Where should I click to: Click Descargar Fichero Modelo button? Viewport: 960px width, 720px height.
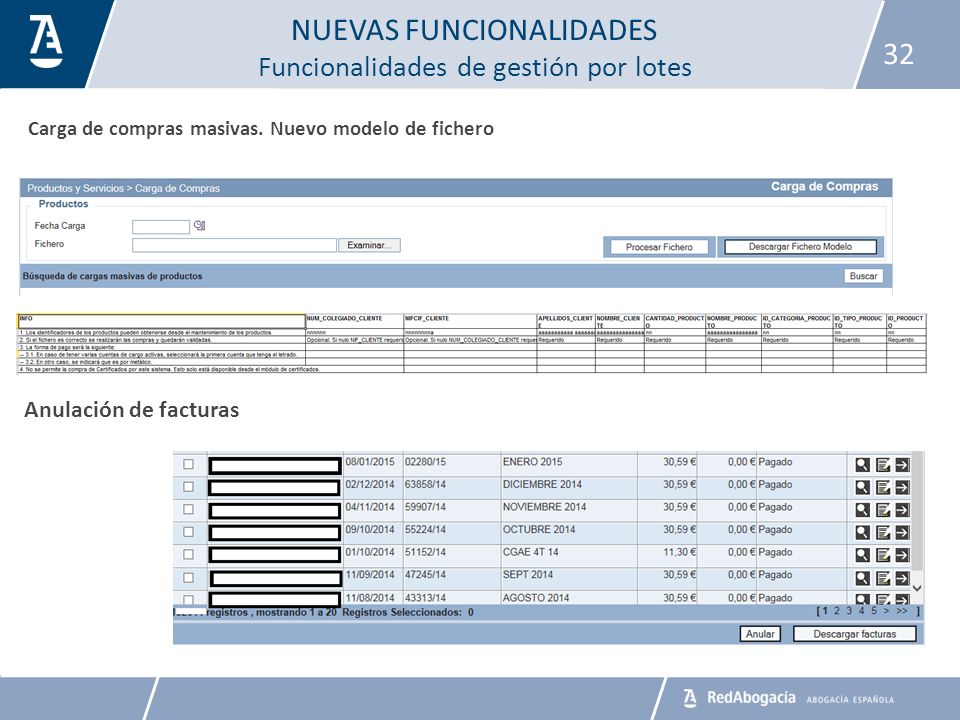click(800, 247)
